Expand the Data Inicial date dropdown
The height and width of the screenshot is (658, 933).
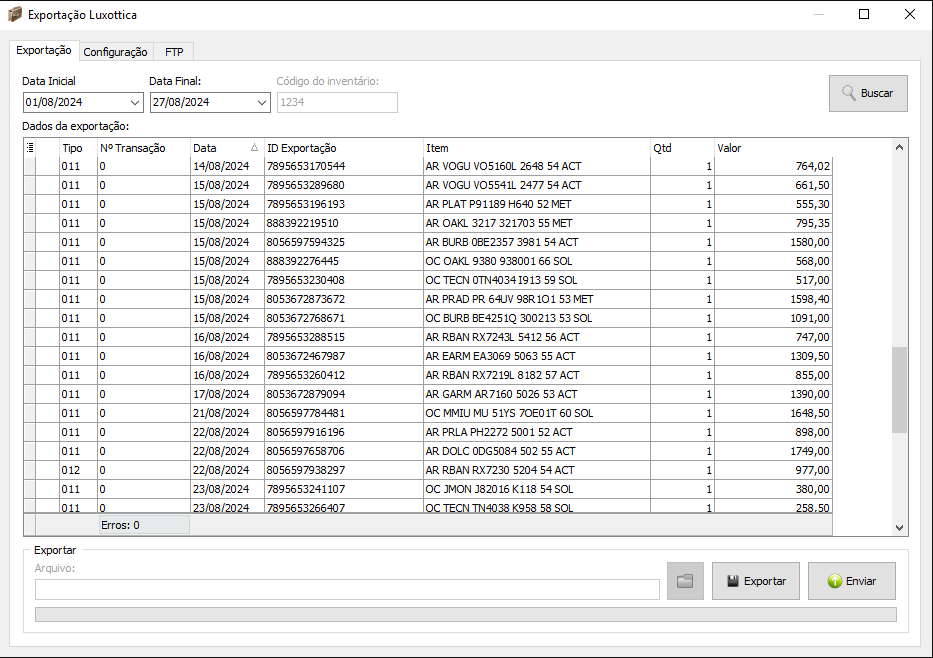[135, 102]
